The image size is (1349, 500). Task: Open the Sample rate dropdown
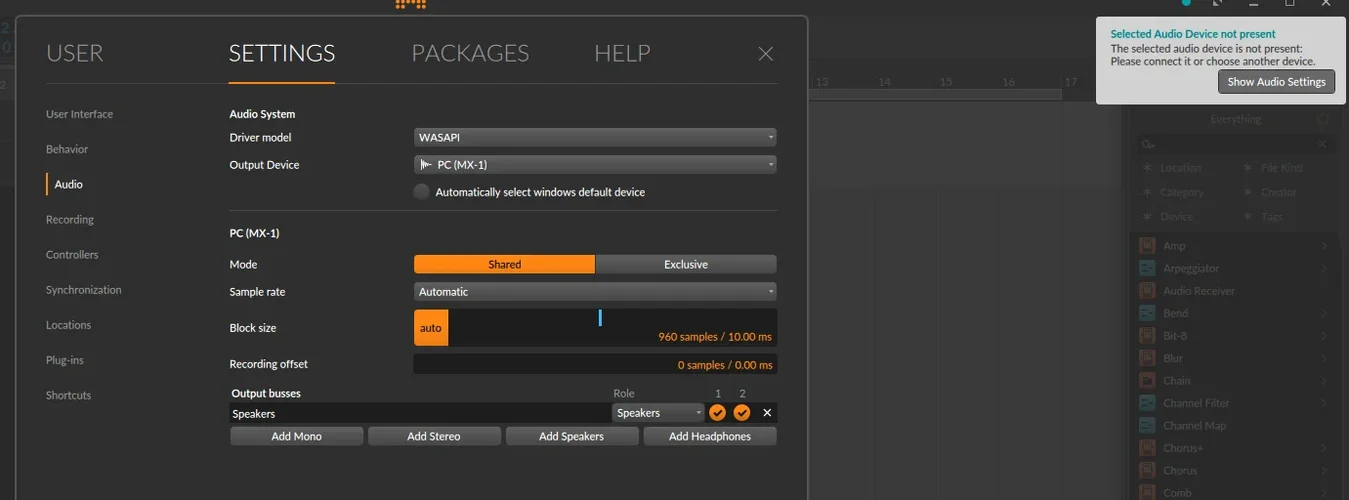pyautogui.click(x=595, y=292)
